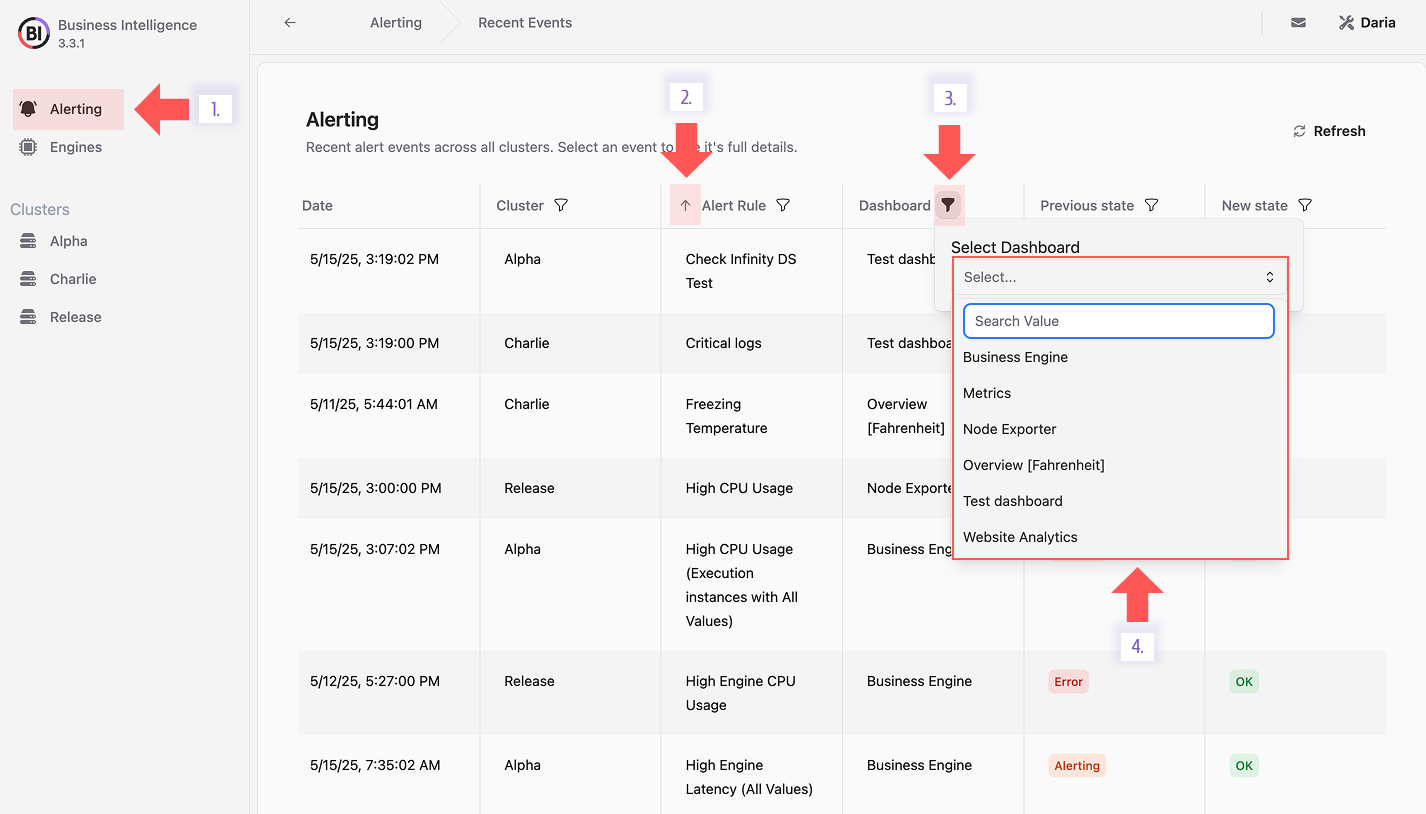Click the Release cluster server icon
This screenshot has height=814, width=1426.
coord(28,317)
